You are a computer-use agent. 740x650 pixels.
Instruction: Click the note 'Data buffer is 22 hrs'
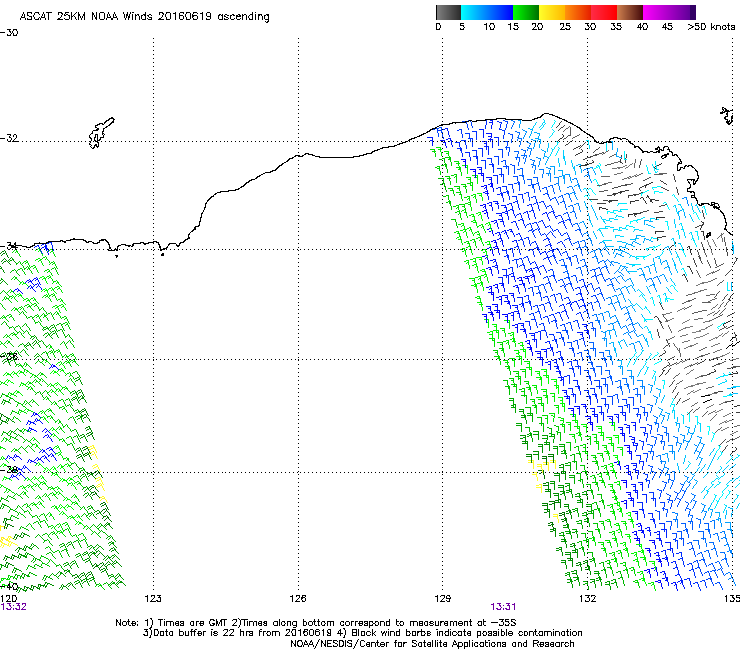coord(205,633)
